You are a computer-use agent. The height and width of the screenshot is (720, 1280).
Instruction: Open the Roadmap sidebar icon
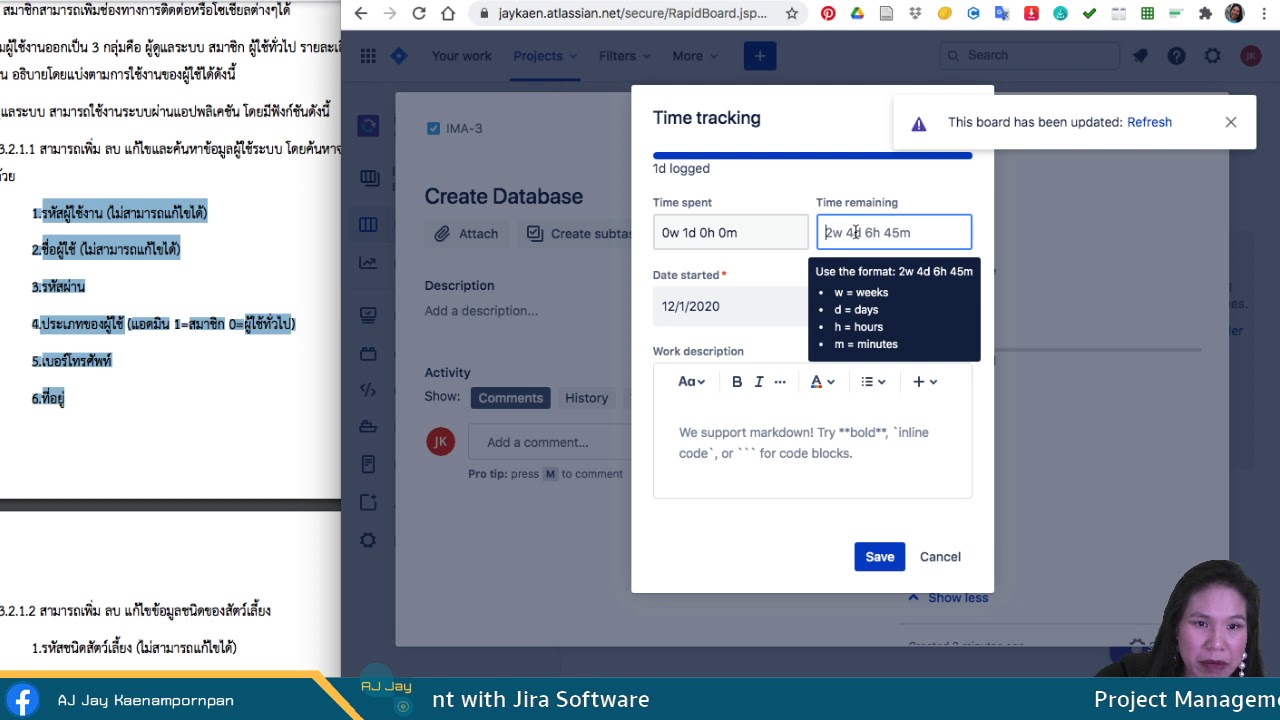pyautogui.click(x=368, y=177)
